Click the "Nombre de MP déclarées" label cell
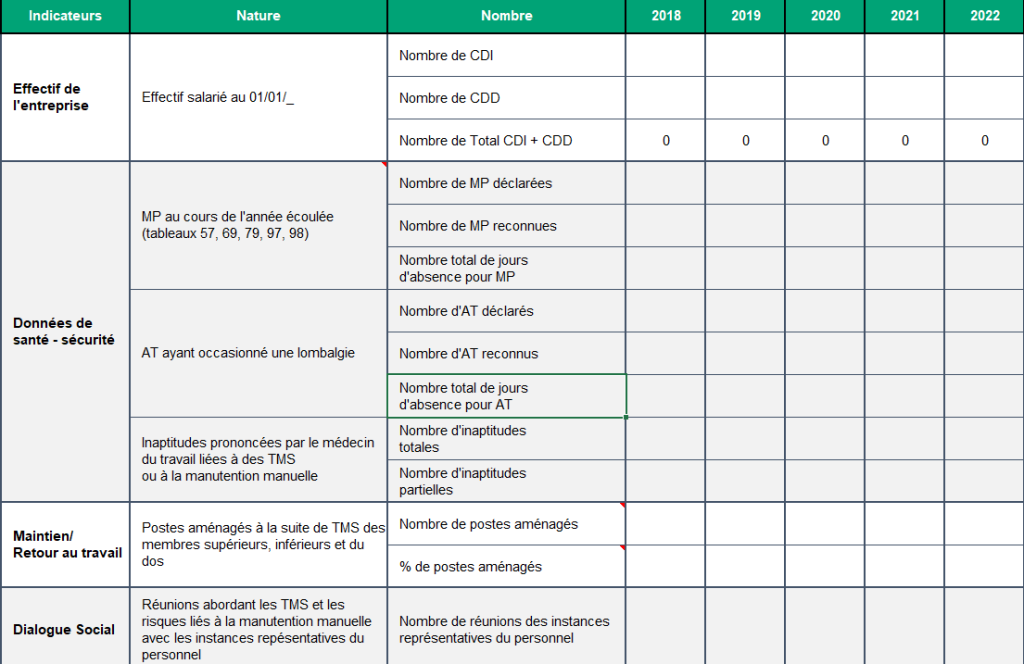Image resolution: width=1024 pixels, height=664 pixels. click(x=506, y=183)
